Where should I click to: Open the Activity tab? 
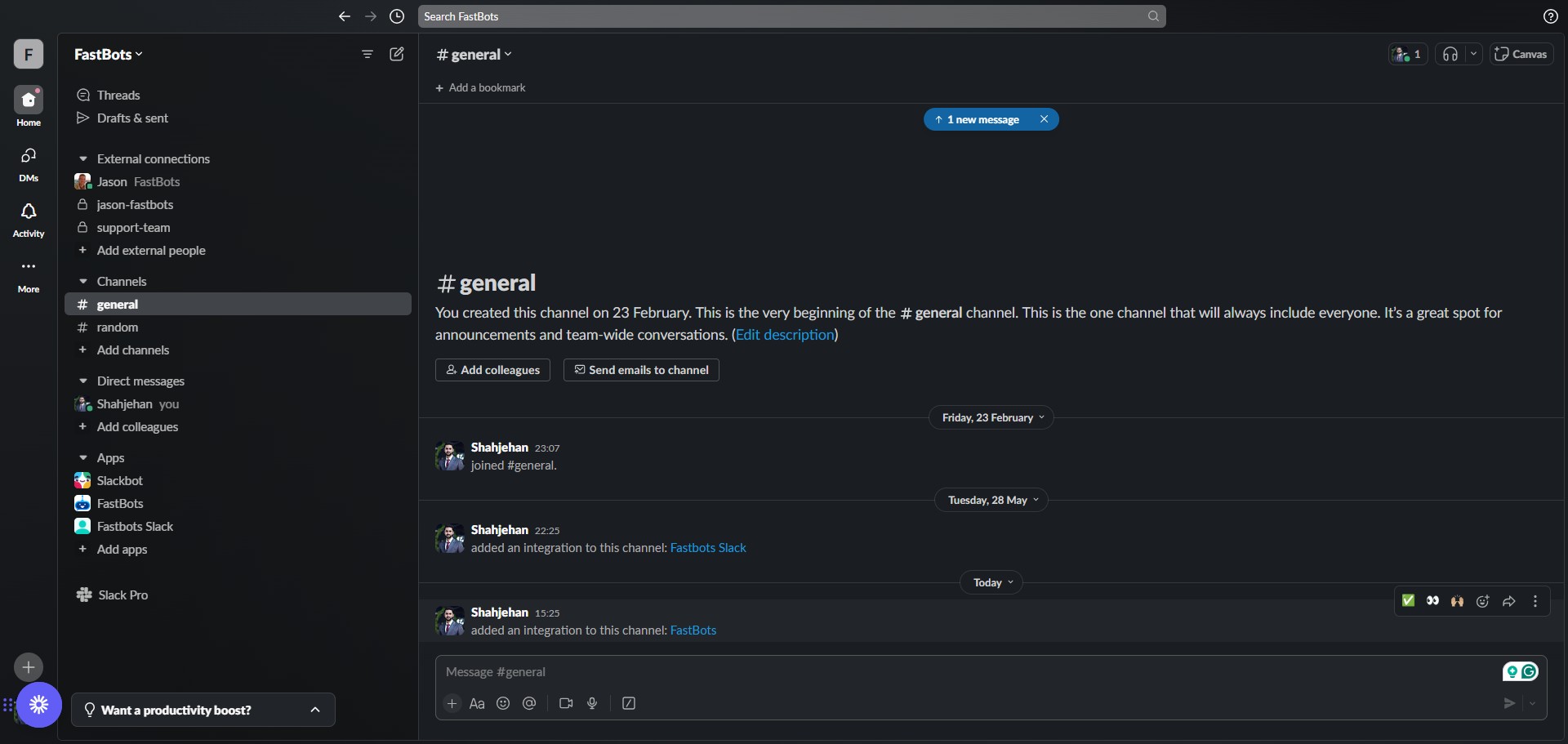point(29,220)
